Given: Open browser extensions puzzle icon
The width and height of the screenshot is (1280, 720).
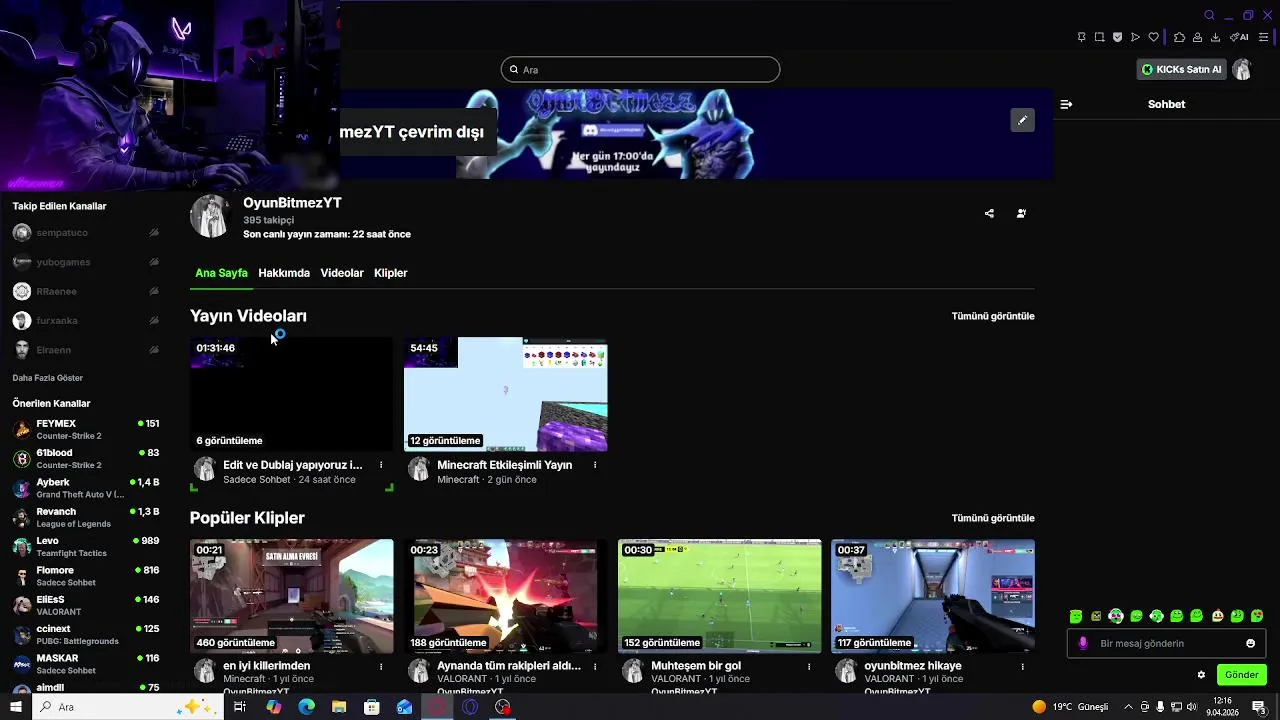Looking at the screenshot, I should pyautogui.click(x=1179, y=37).
